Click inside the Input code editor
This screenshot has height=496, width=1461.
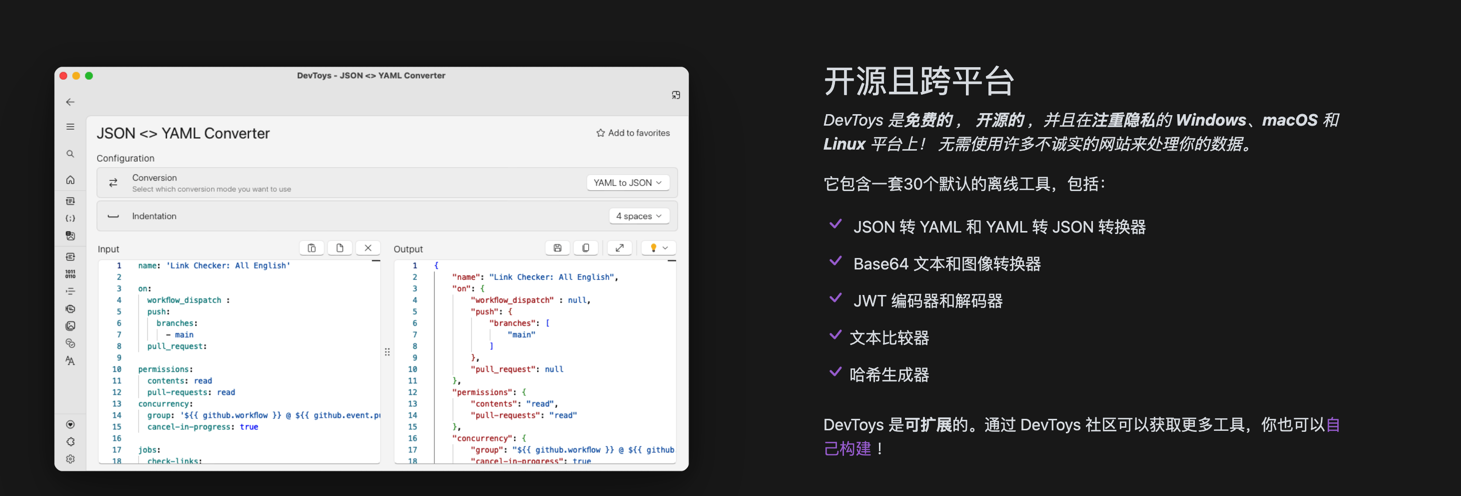(239, 361)
